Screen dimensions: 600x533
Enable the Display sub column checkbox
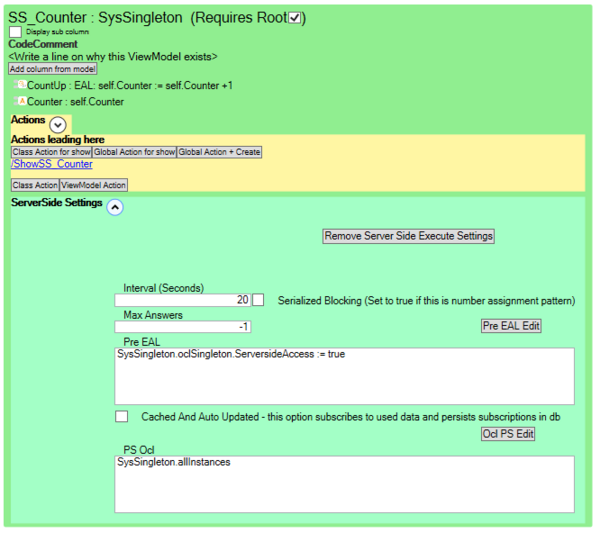pyautogui.click(x=15, y=32)
